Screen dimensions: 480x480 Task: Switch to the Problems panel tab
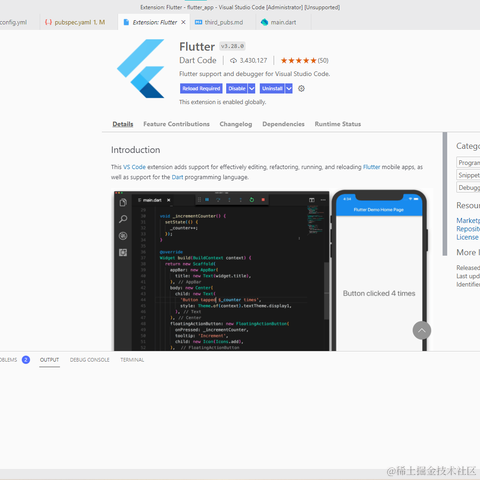(8, 360)
